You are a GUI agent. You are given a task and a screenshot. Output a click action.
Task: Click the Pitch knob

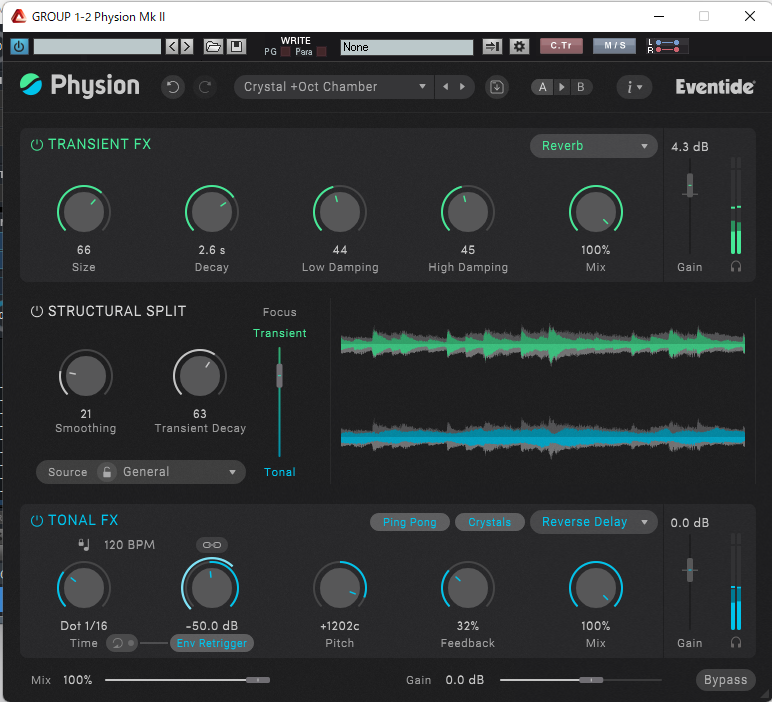(x=340, y=587)
